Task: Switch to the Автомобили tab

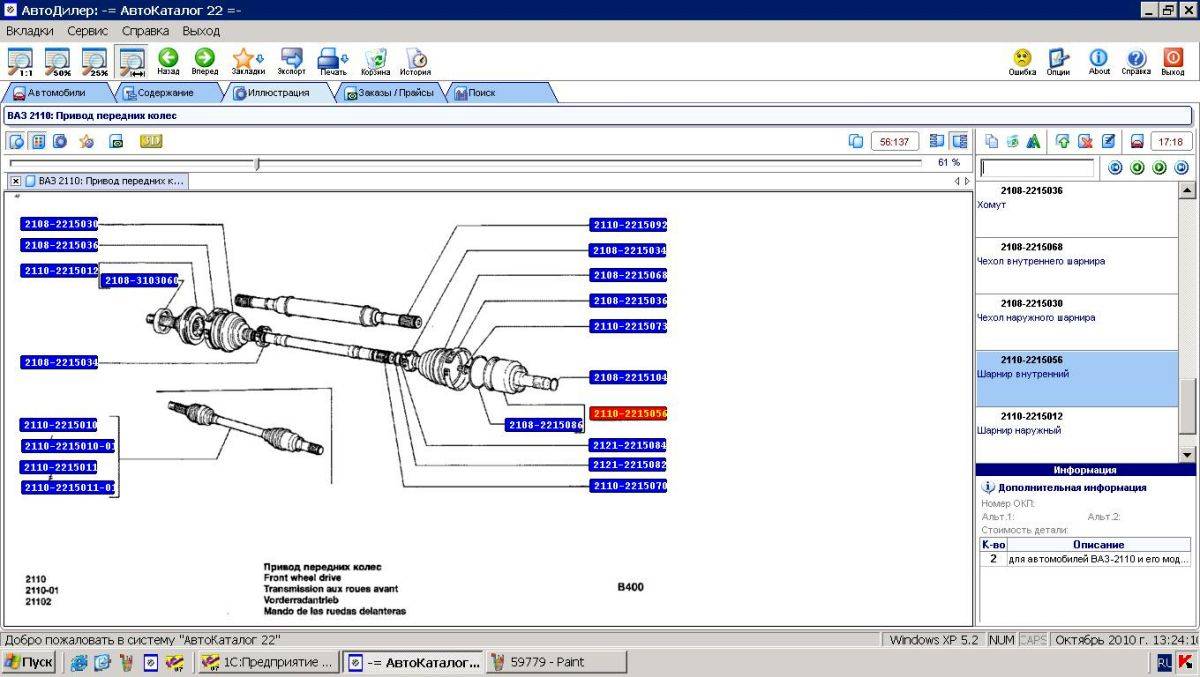Action: pos(56,93)
